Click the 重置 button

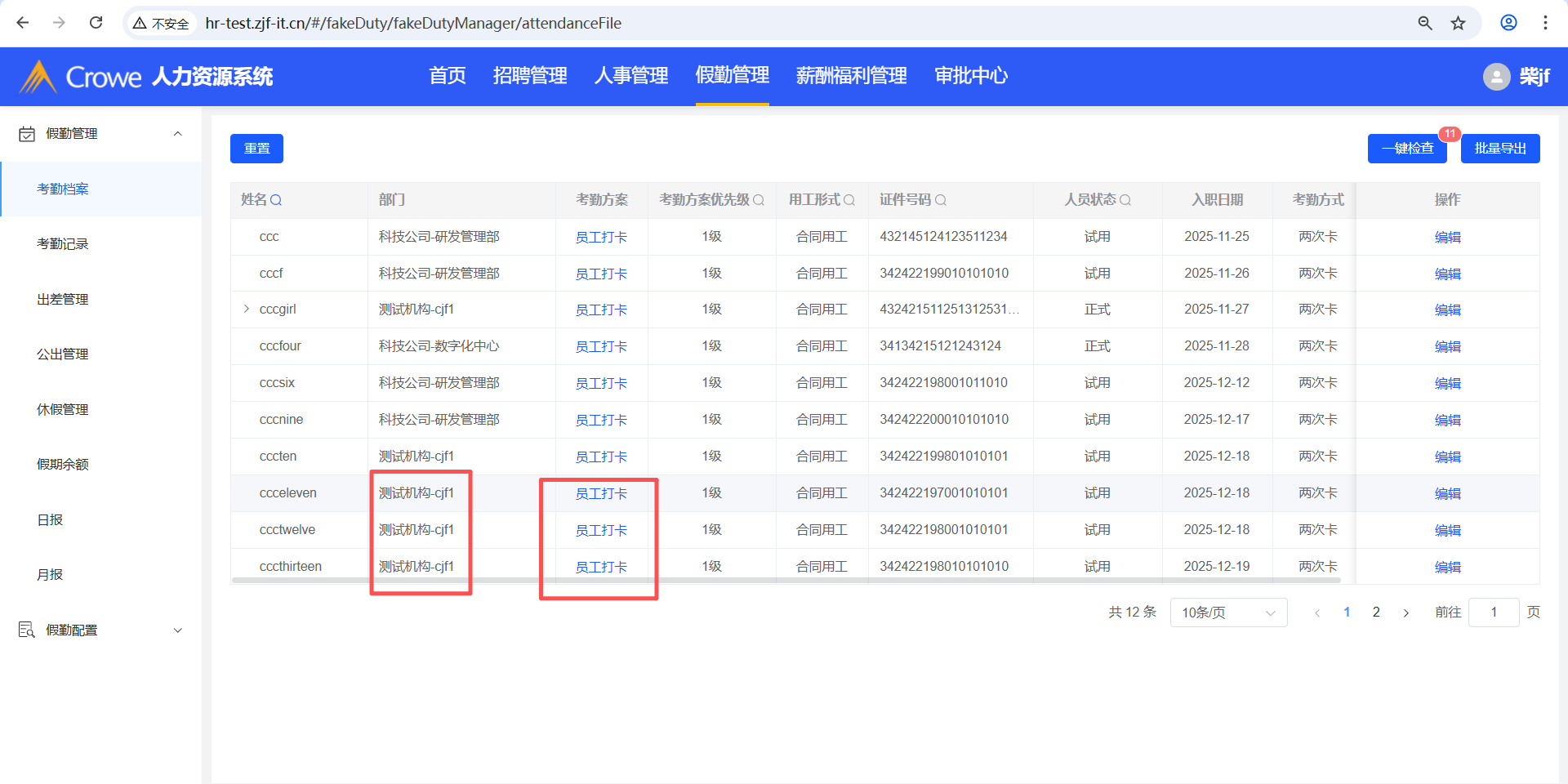tap(256, 149)
